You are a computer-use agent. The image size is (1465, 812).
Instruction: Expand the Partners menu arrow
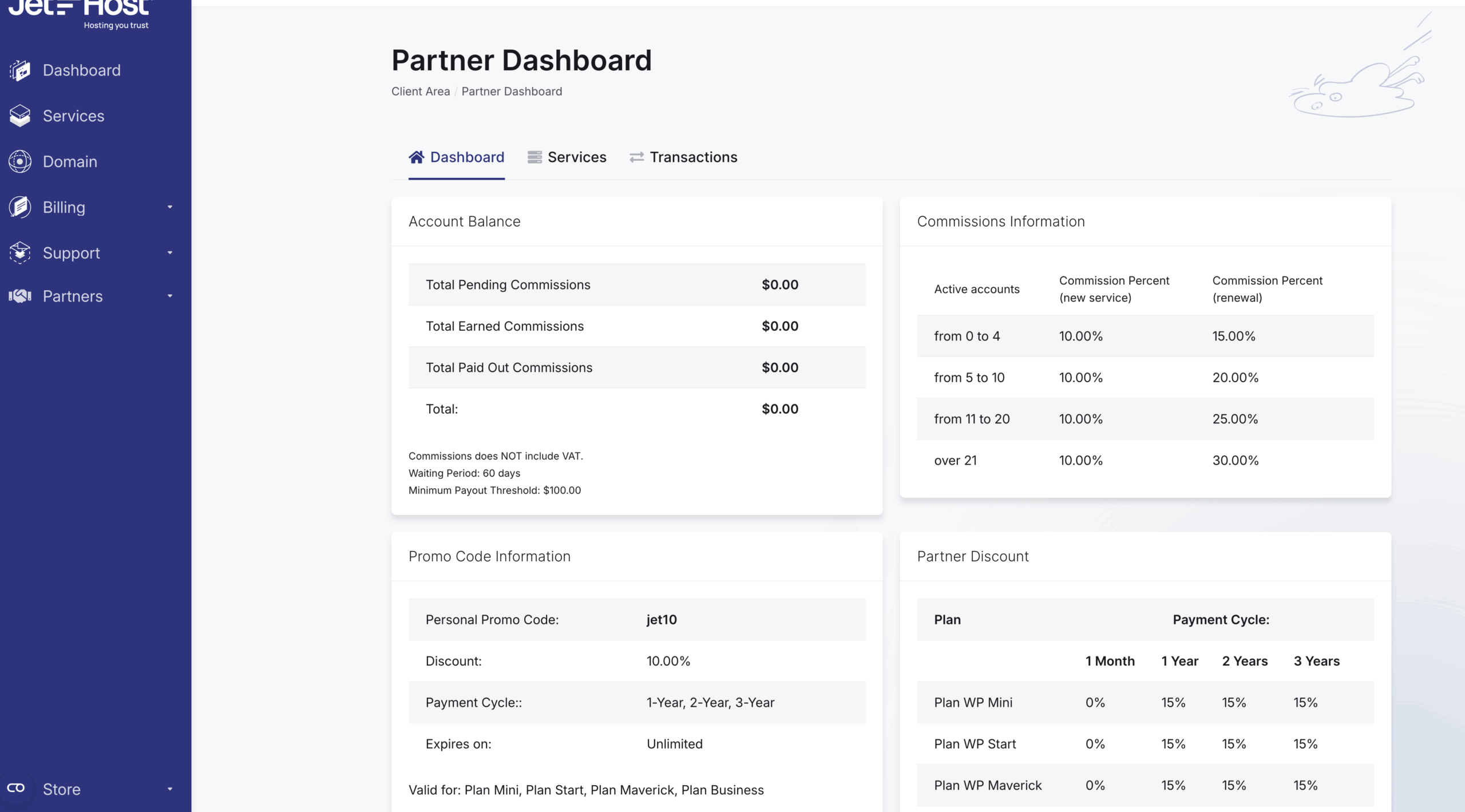(170, 296)
